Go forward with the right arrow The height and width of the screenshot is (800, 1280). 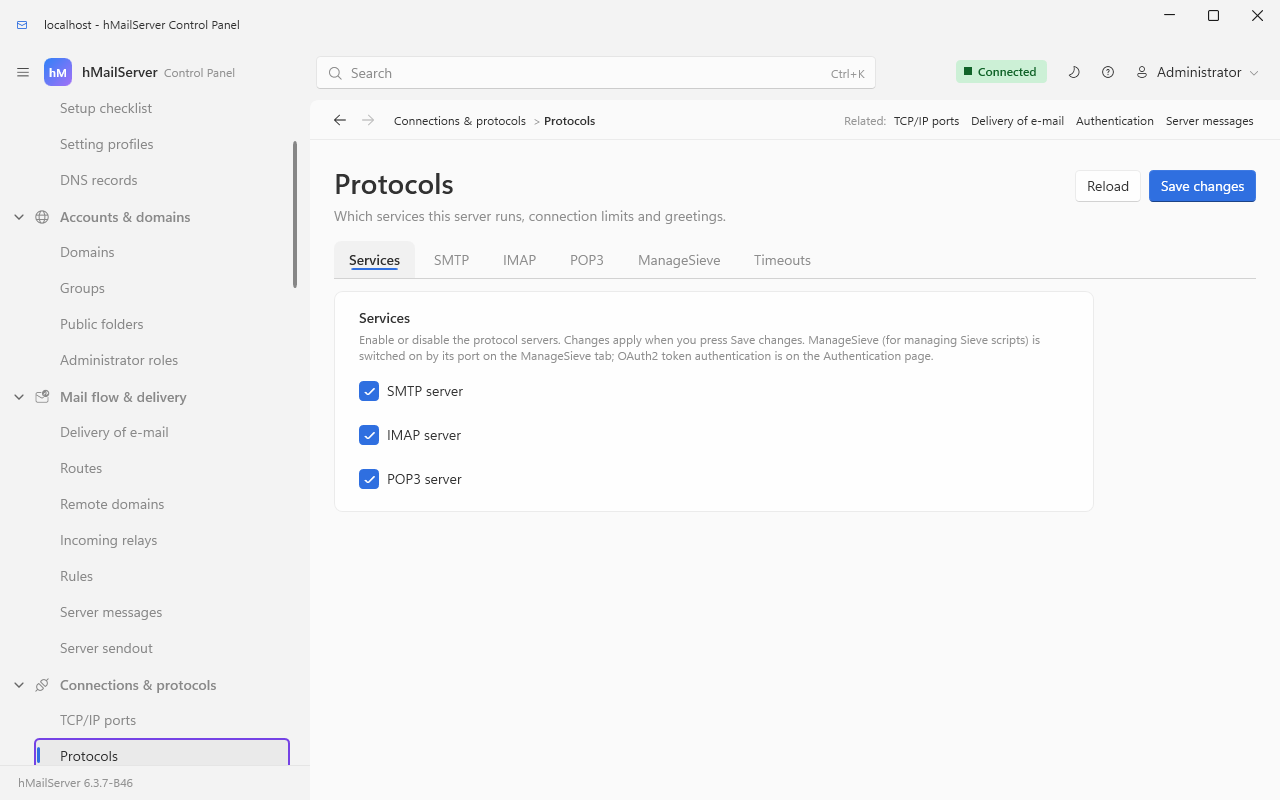pyautogui.click(x=368, y=120)
